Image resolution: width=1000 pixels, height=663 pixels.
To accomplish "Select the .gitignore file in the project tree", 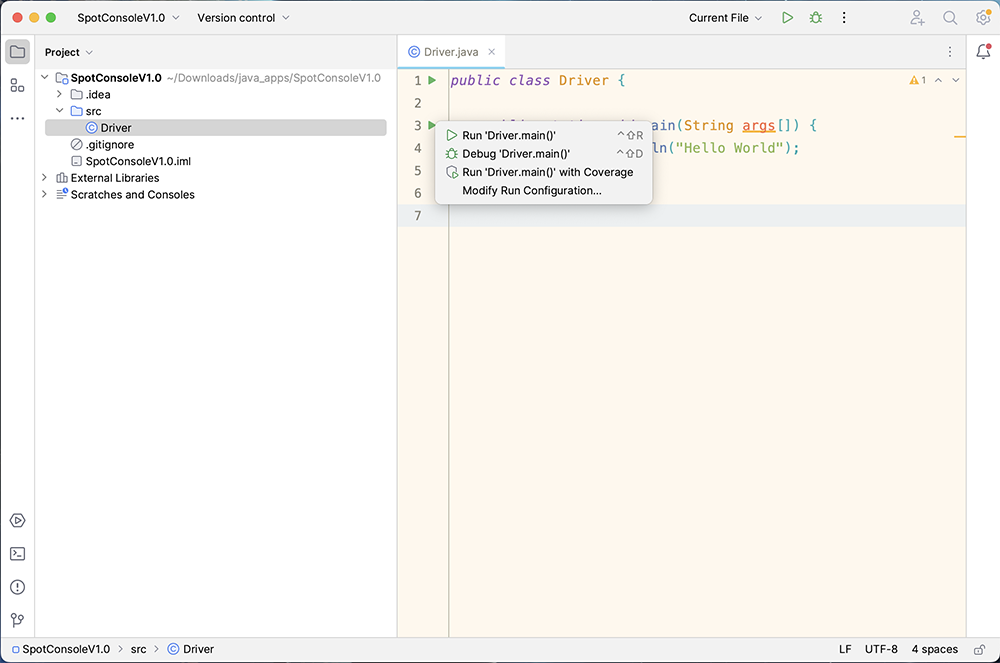I will point(109,145).
